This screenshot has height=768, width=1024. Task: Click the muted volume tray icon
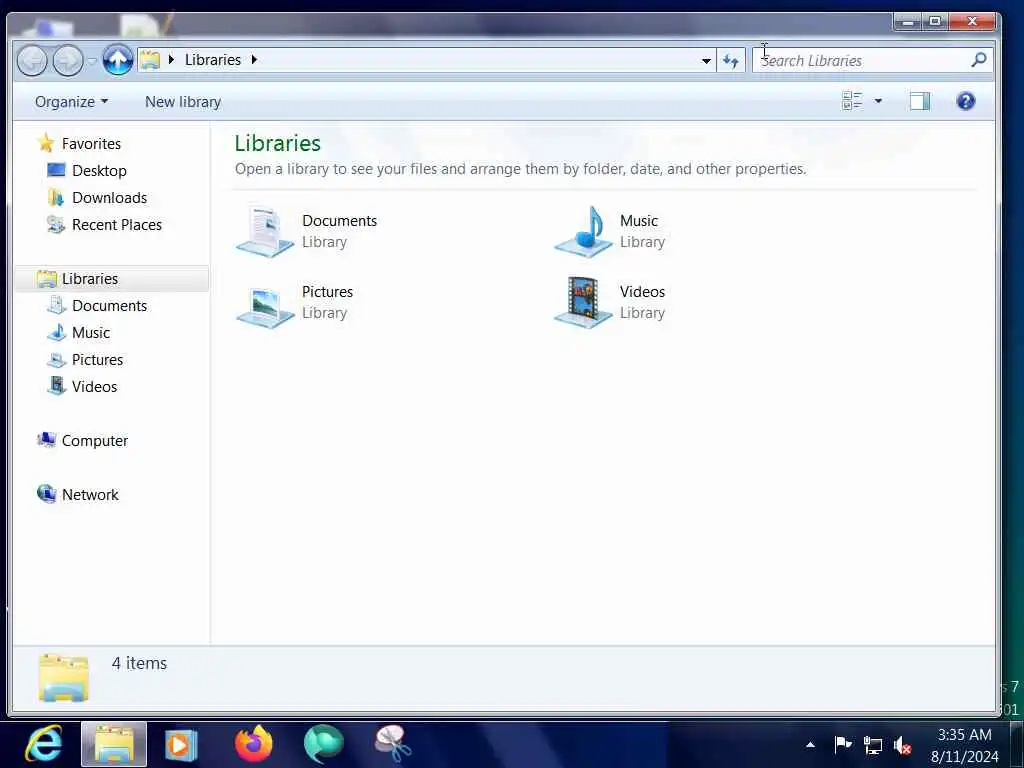click(x=903, y=745)
